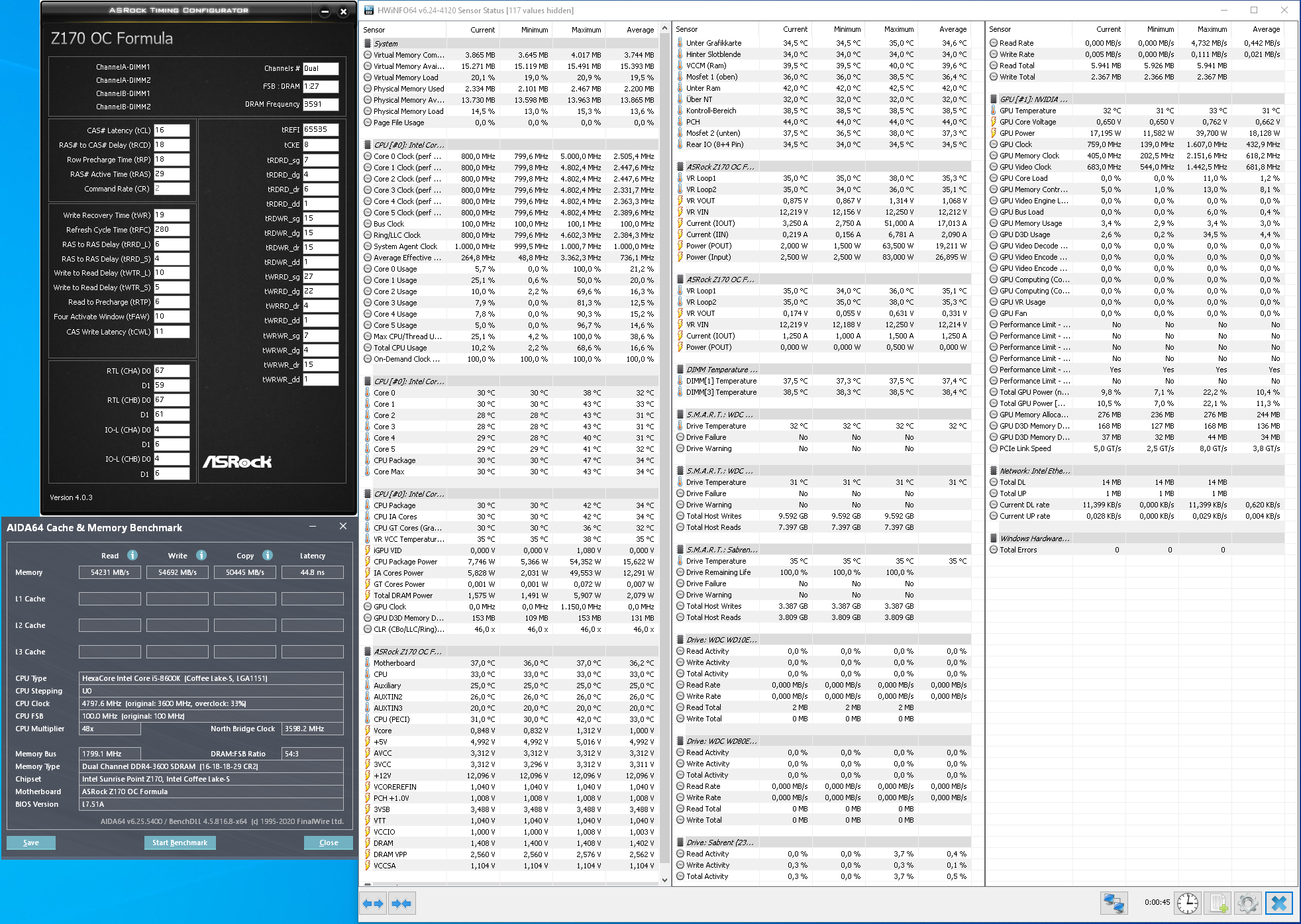1301x924 pixels.
Task: Click the expand columns arrows icon in HWiNFO
Action: 374,903
